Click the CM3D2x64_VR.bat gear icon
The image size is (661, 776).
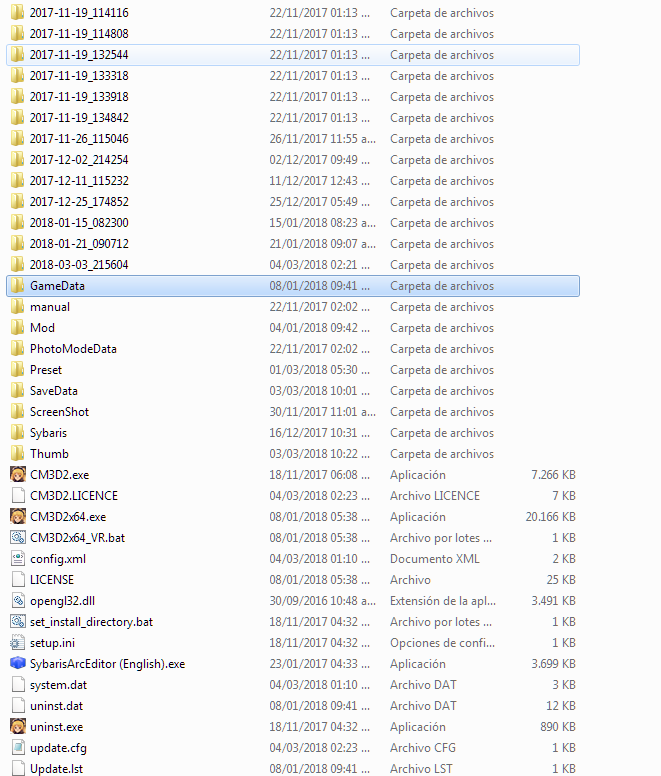pos(18,537)
